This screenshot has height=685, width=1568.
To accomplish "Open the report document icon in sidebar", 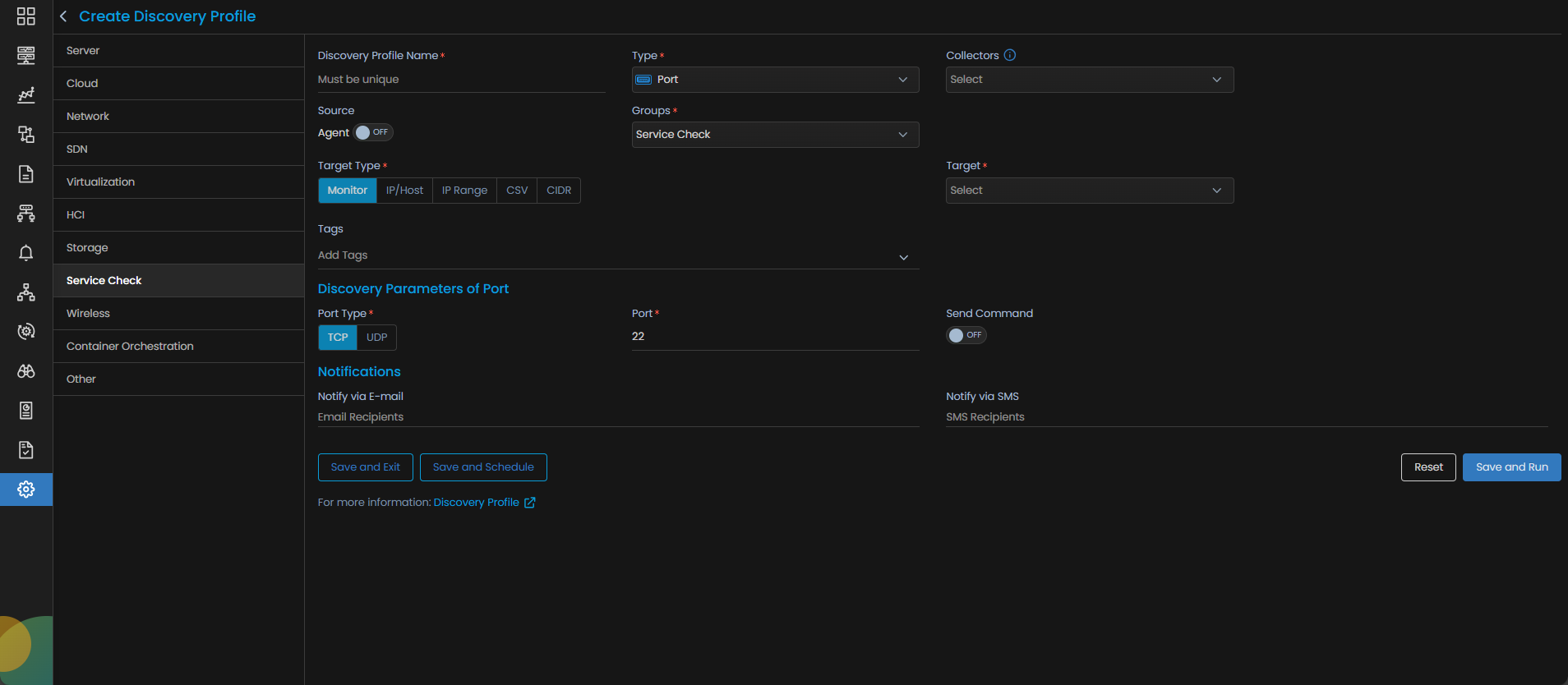I will coord(26,411).
